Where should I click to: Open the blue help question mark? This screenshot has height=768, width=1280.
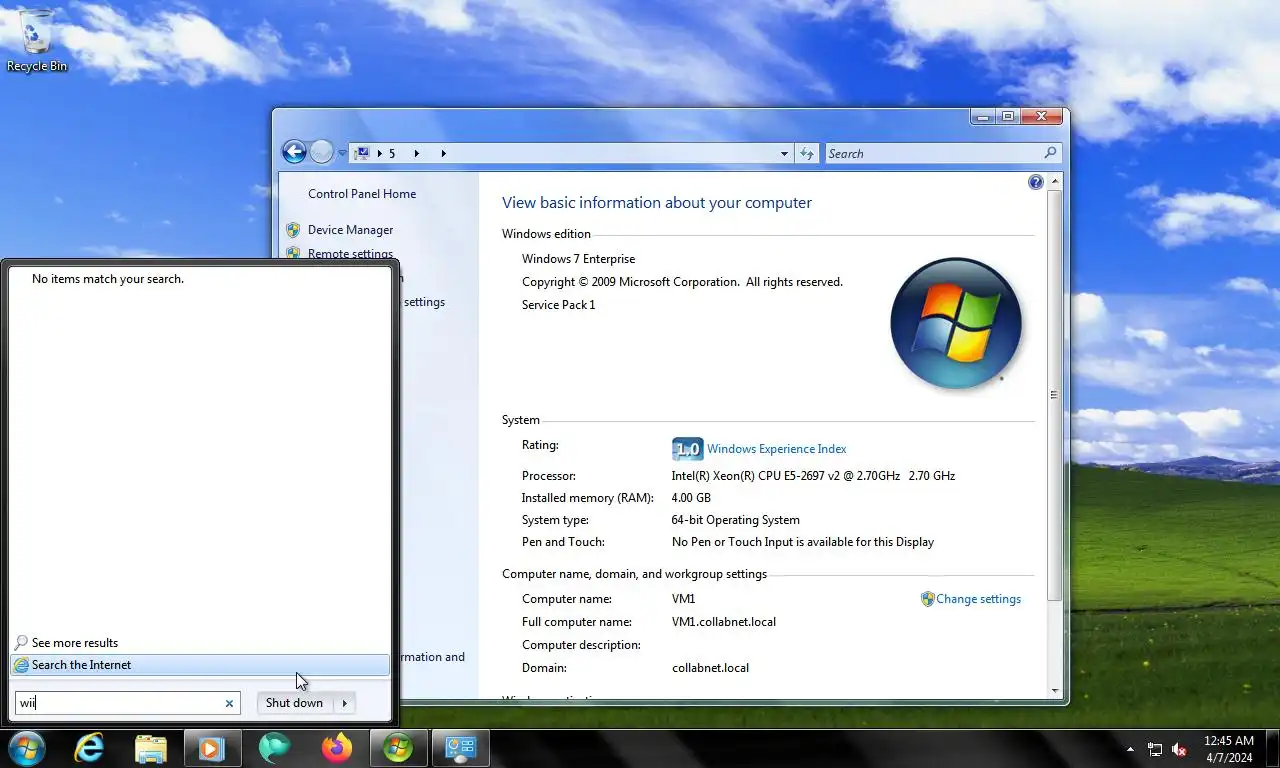[1035, 182]
